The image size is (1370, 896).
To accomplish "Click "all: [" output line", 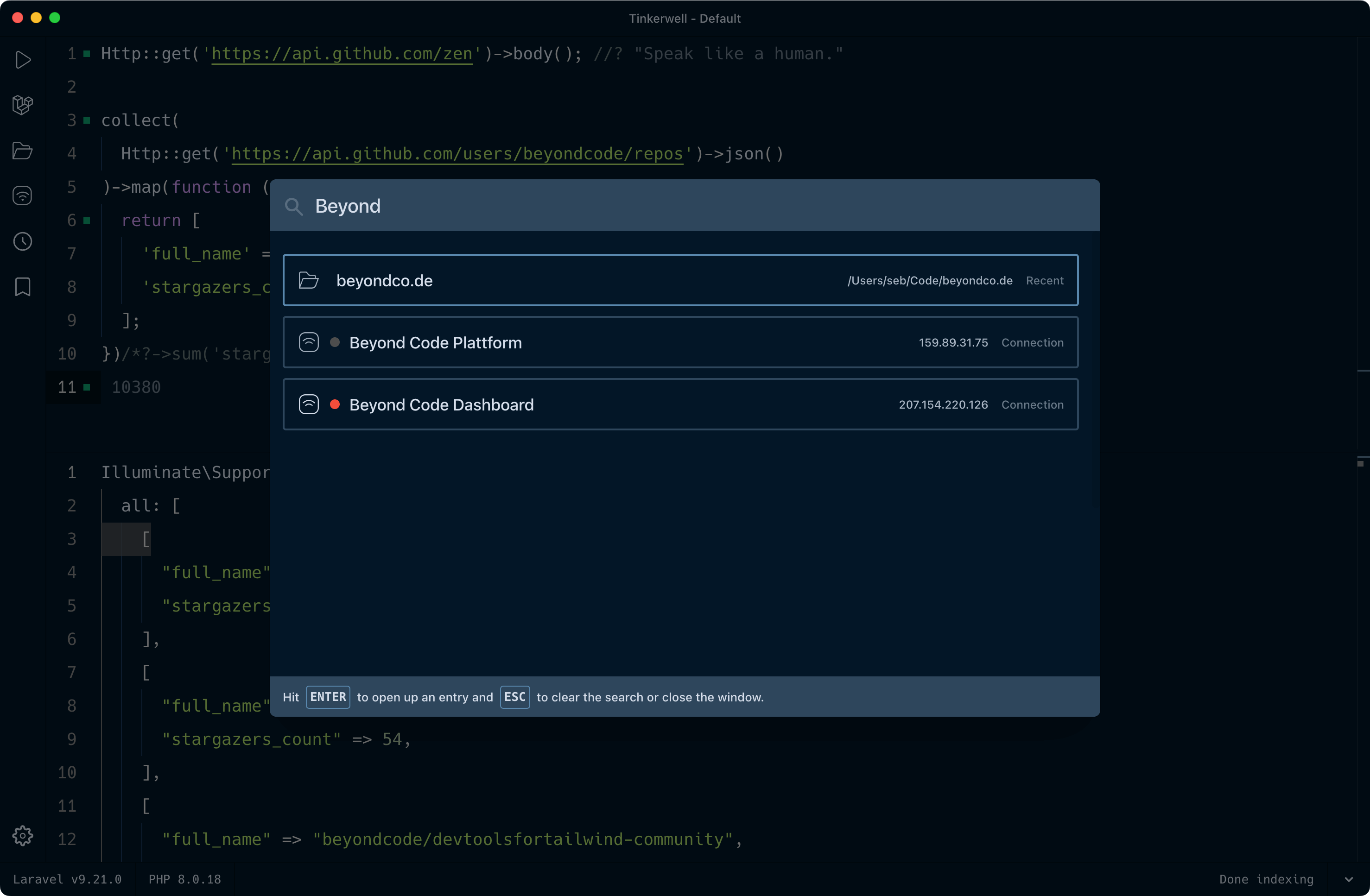I will pos(151,506).
